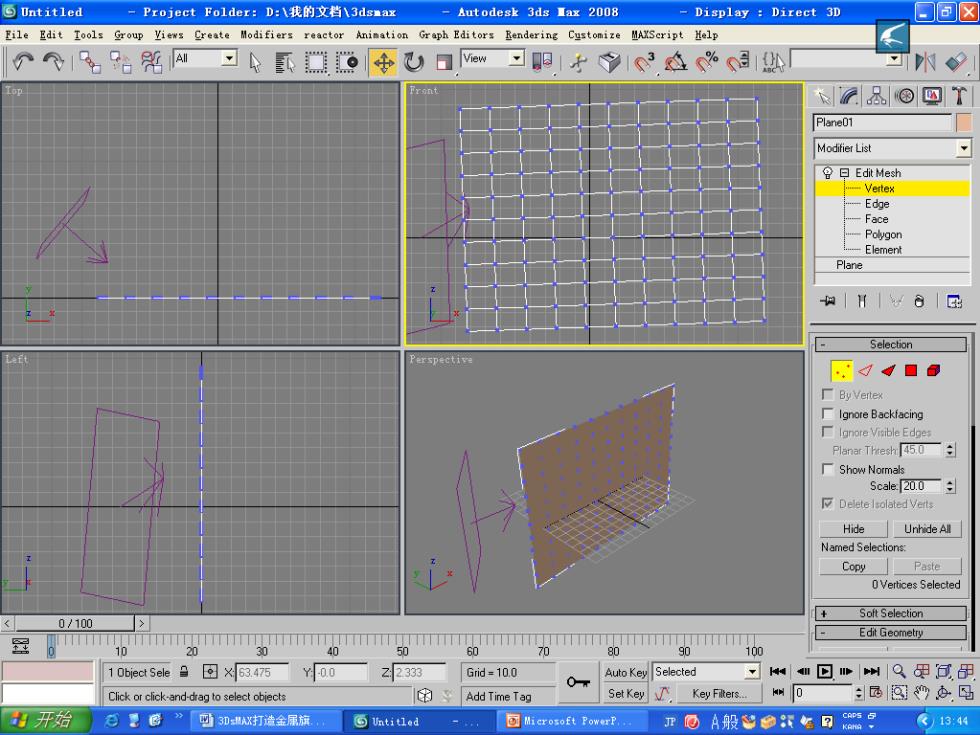Open the Modify command panel tab
980x735 pixels.
[x=849, y=96]
